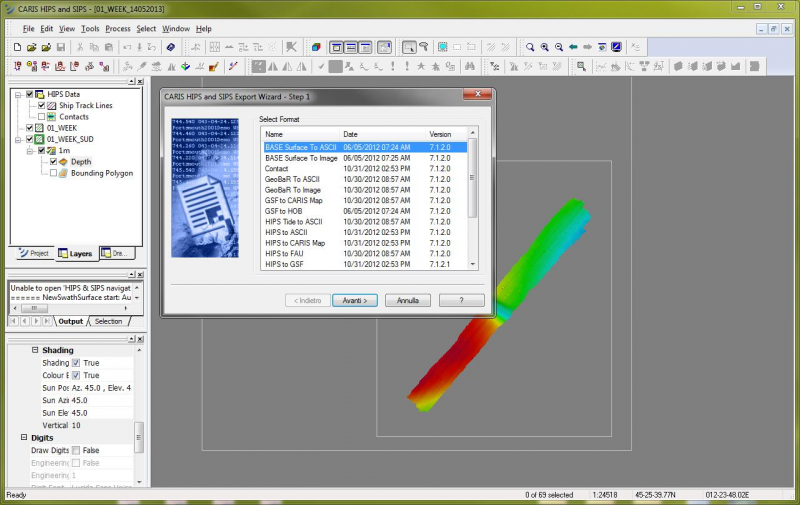Click the Save disk icon in toolbar
Screen dimensions: 800x505
tap(61, 47)
